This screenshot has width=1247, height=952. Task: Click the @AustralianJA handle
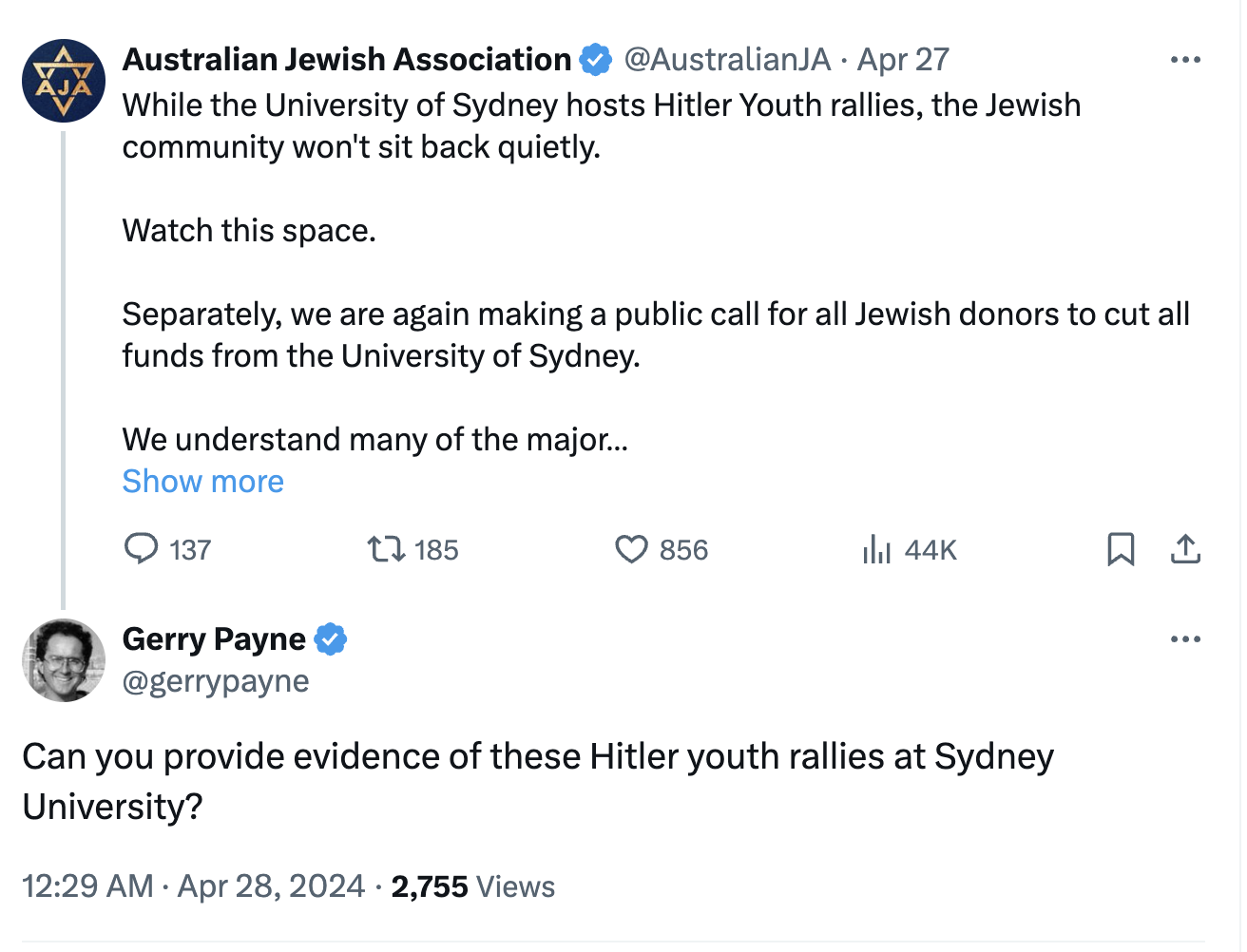click(727, 60)
